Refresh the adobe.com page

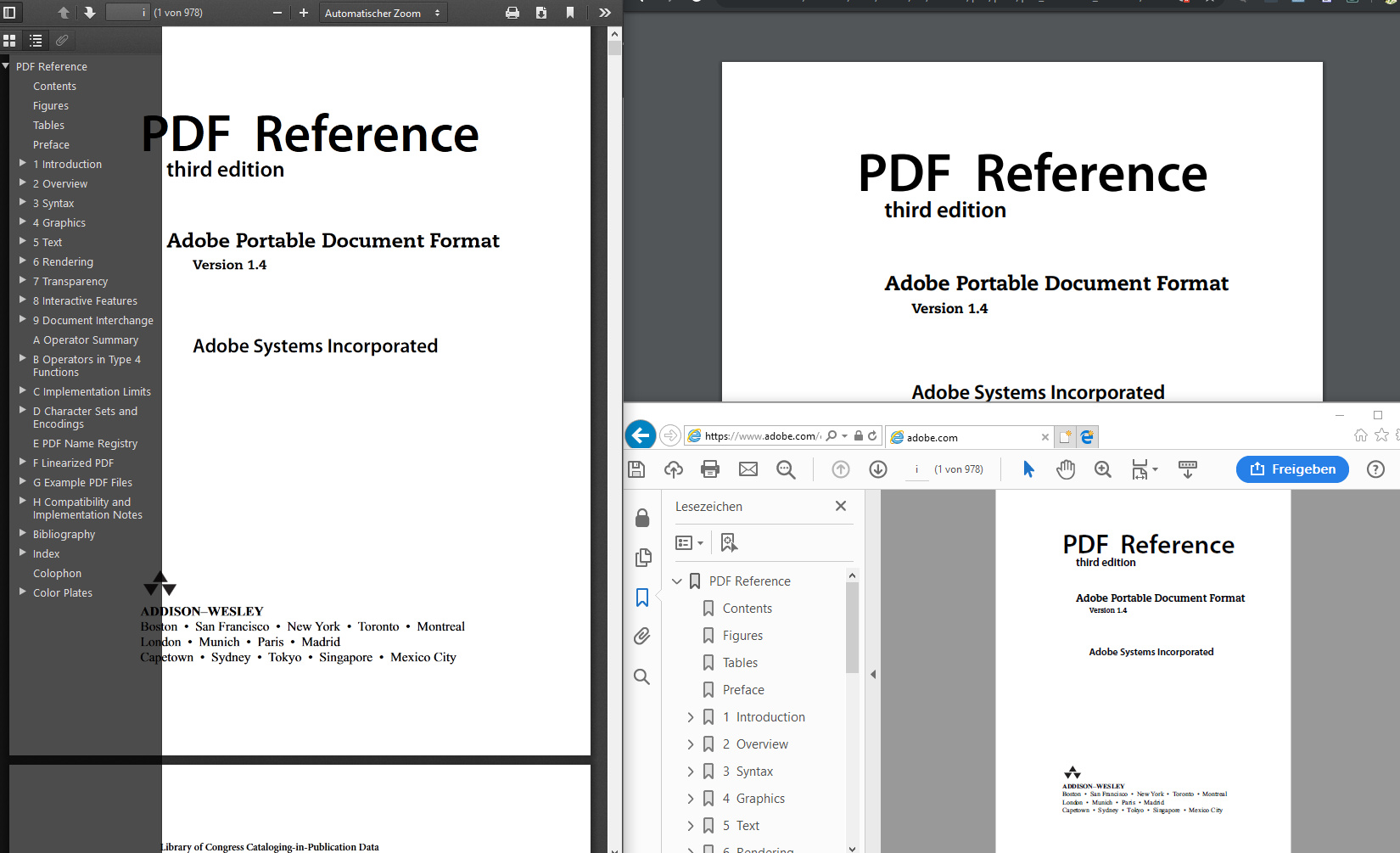tap(872, 435)
